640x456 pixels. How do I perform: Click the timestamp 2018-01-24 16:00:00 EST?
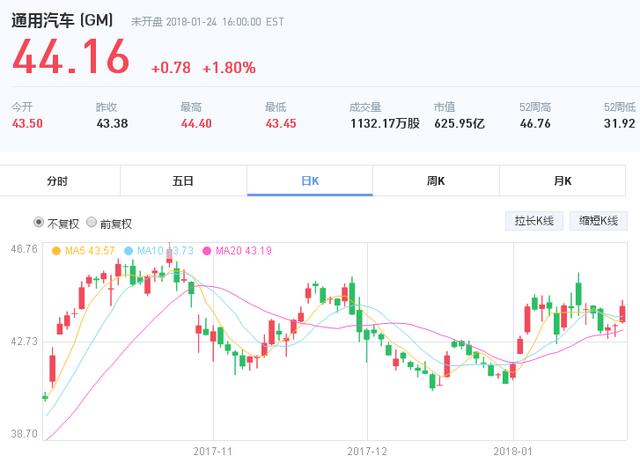coord(225,22)
